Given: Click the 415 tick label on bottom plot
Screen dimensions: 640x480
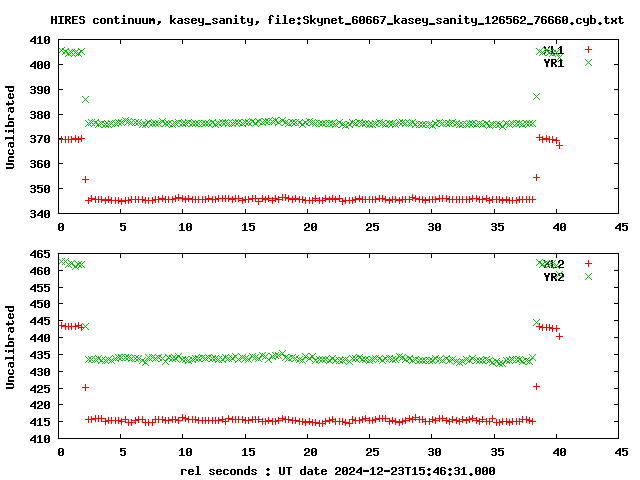Looking at the screenshot, I should [x=40, y=422].
